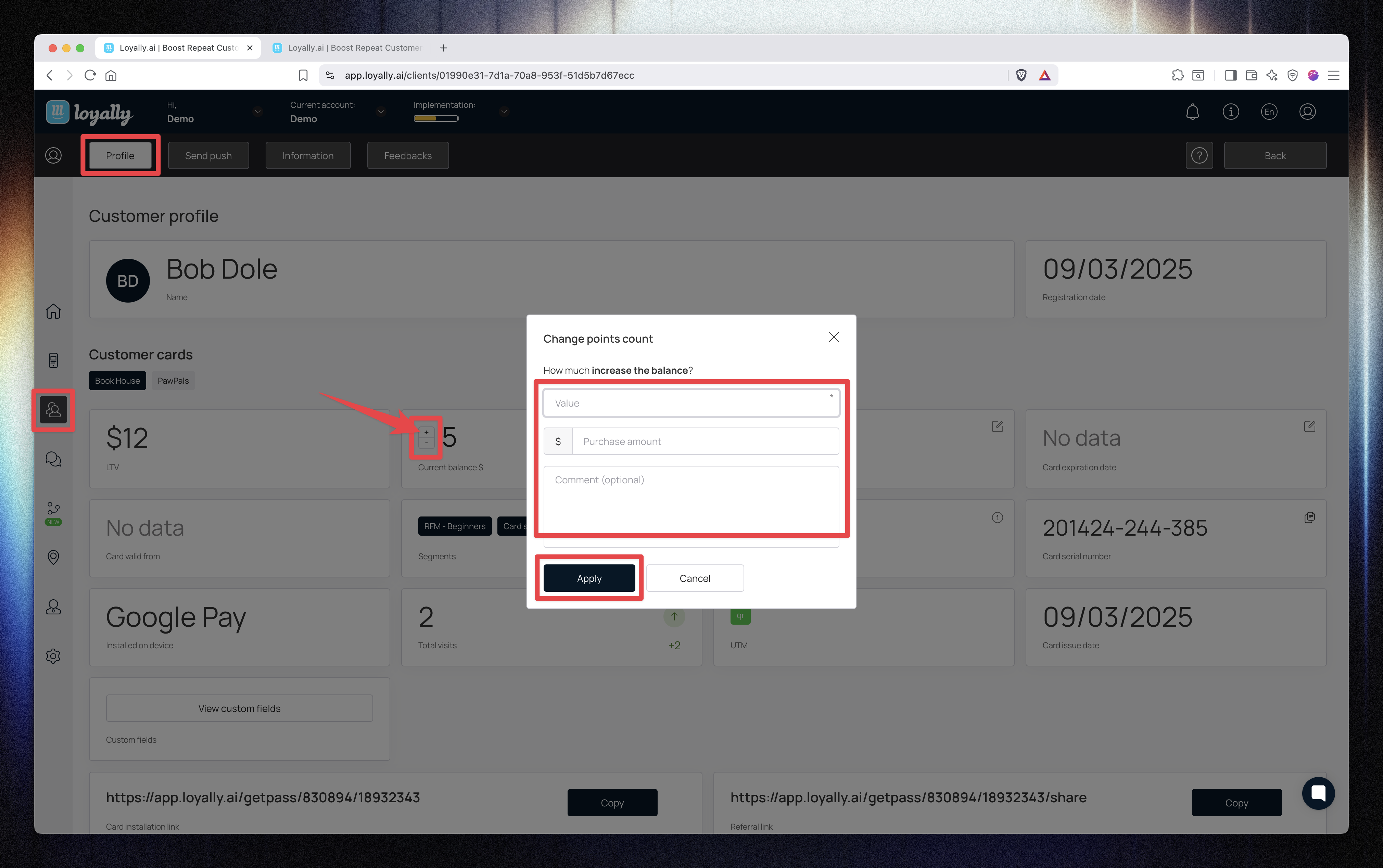Click Cancel in the points dialog
This screenshot has width=1383, height=868.
point(695,578)
